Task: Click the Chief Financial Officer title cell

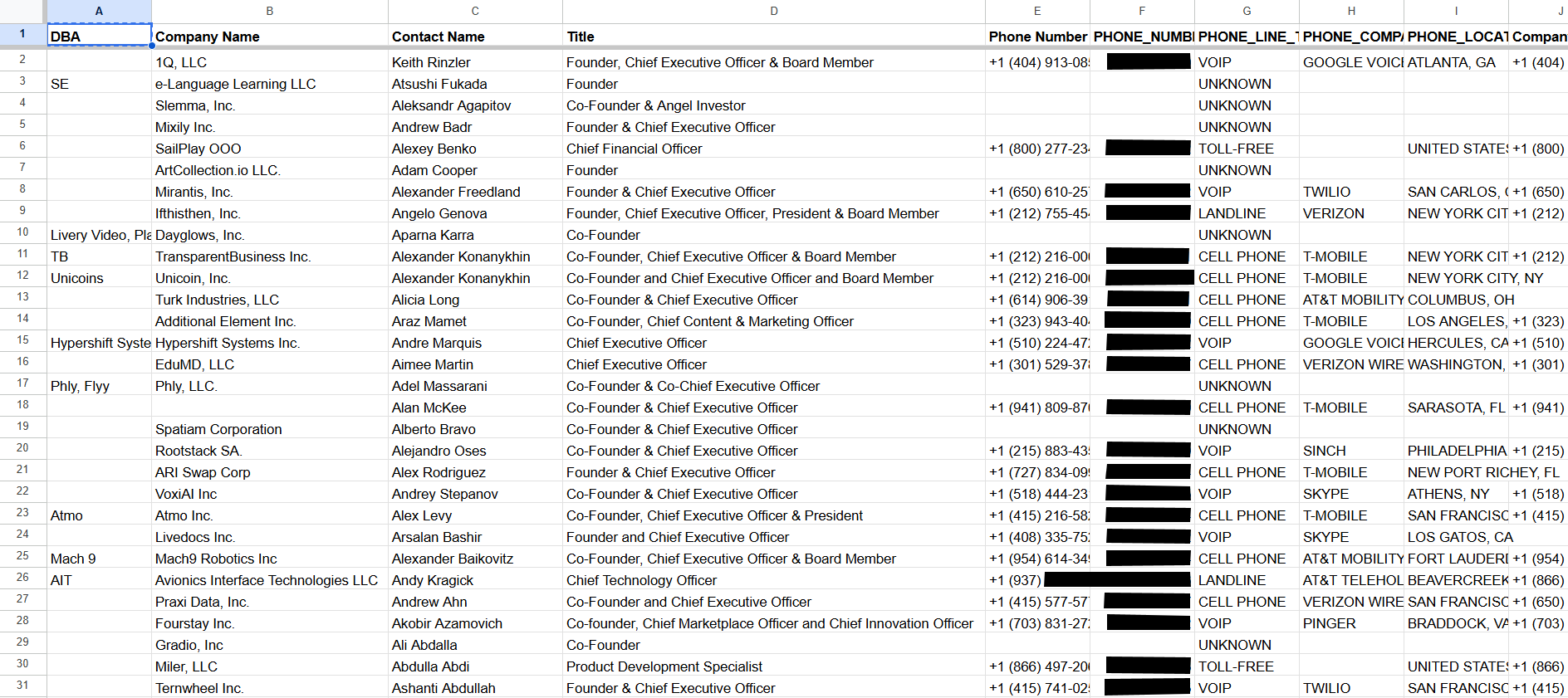Action: [x=773, y=149]
